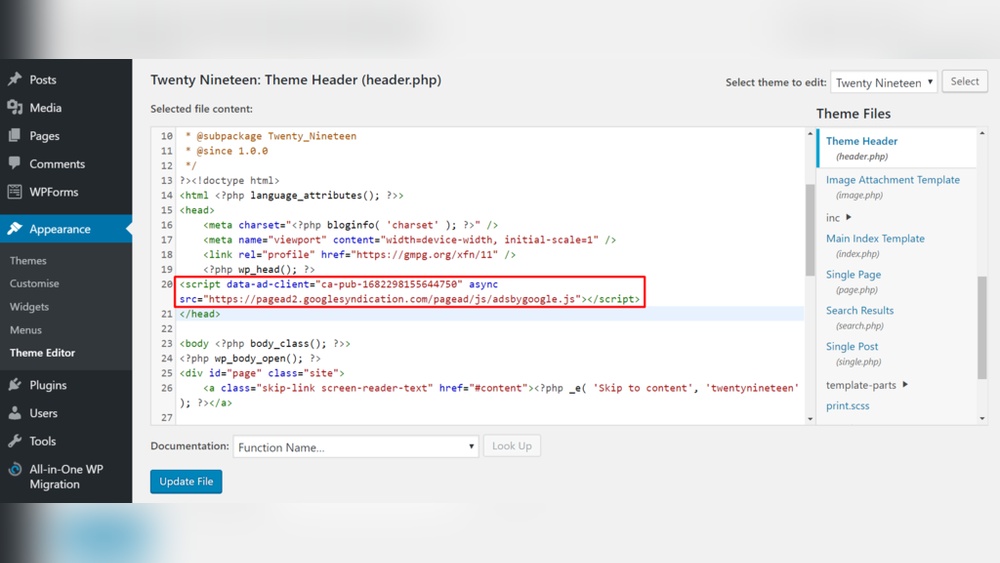Click Theme Files scroll up arrow

pos(982,133)
